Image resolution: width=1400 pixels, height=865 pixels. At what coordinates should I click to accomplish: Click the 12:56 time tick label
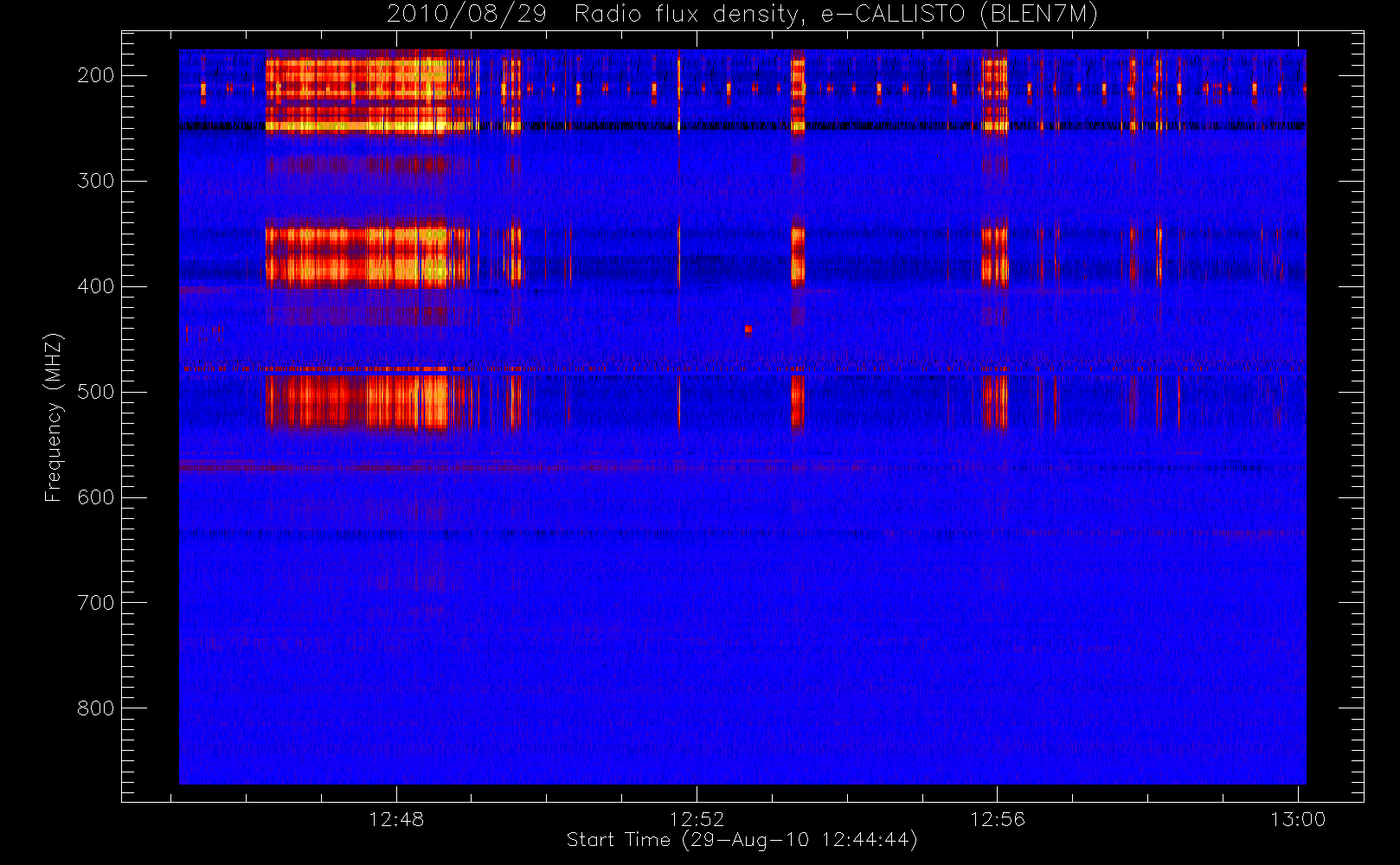coord(997,819)
